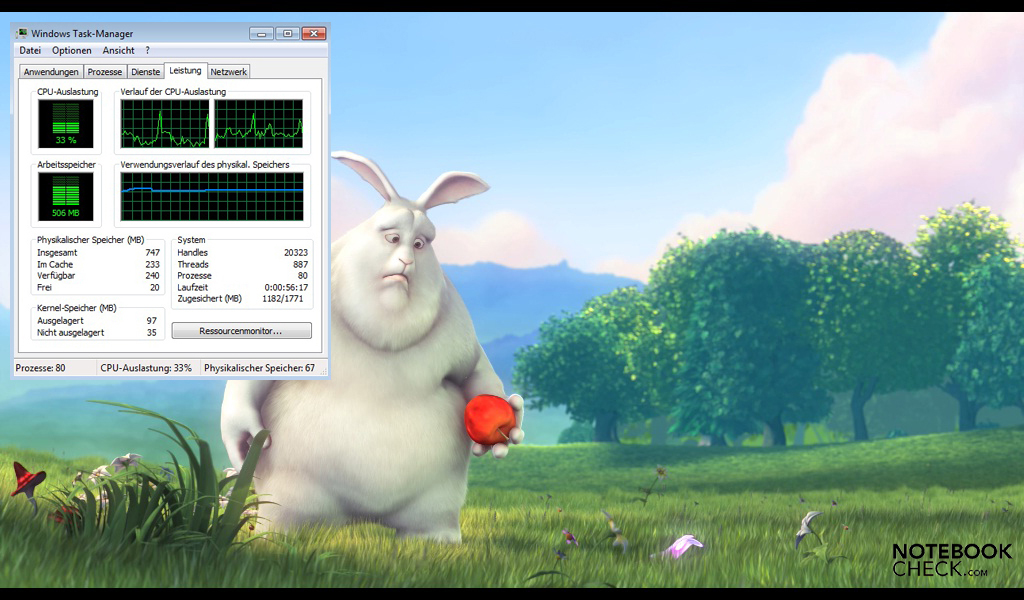Open the Ressourcenmonitor
1024x600 pixels.
[x=241, y=331]
